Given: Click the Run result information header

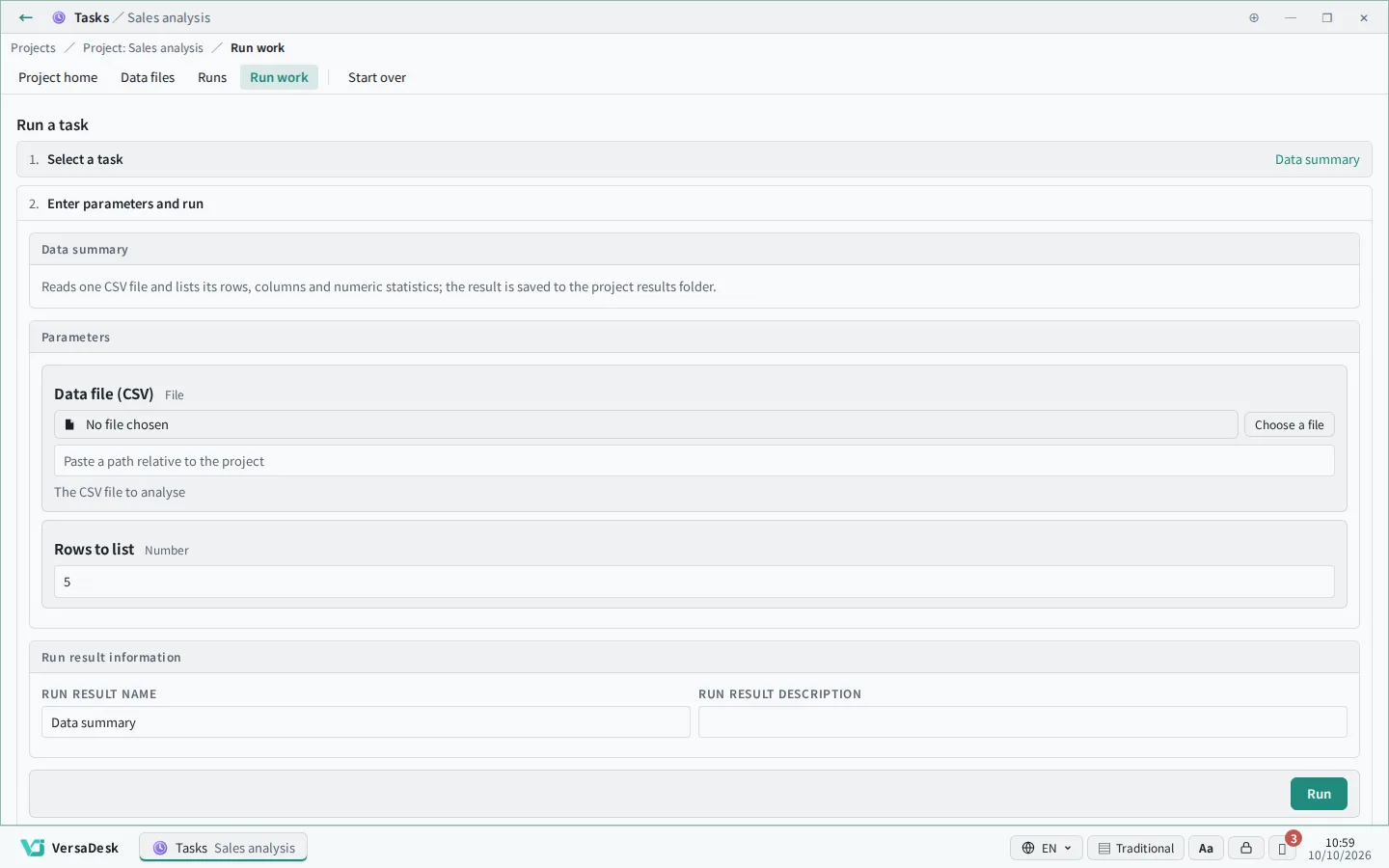Looking at the screenshot, I should tap(694, 658).
